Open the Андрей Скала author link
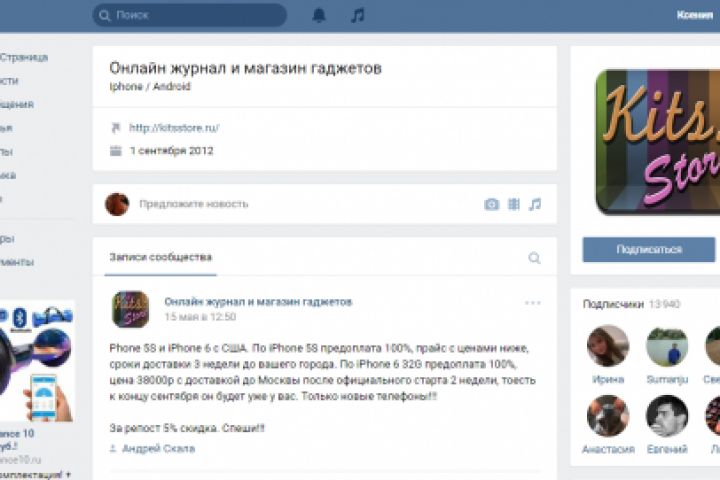 click(x=158, y=448)
